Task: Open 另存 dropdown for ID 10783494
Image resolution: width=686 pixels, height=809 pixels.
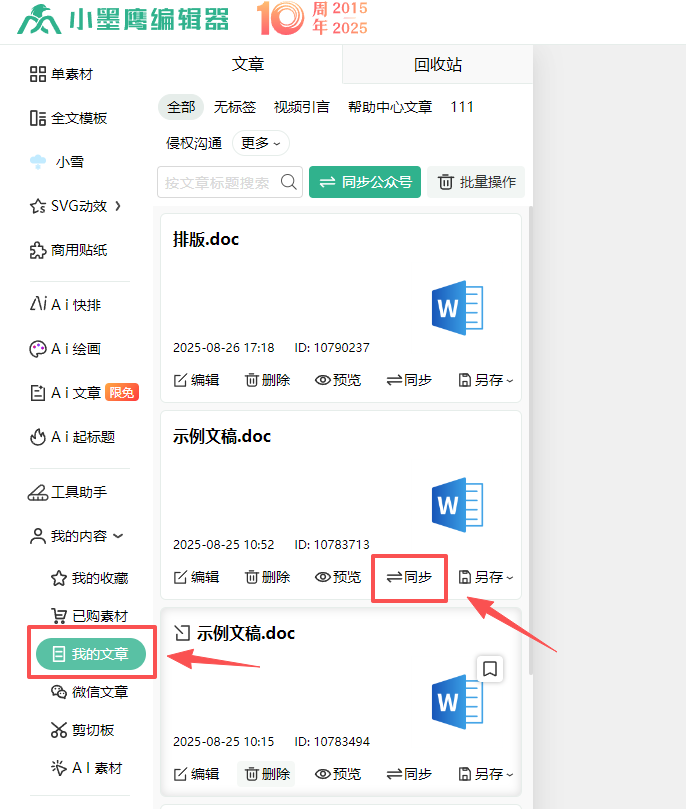Action: tap(486, 774)
